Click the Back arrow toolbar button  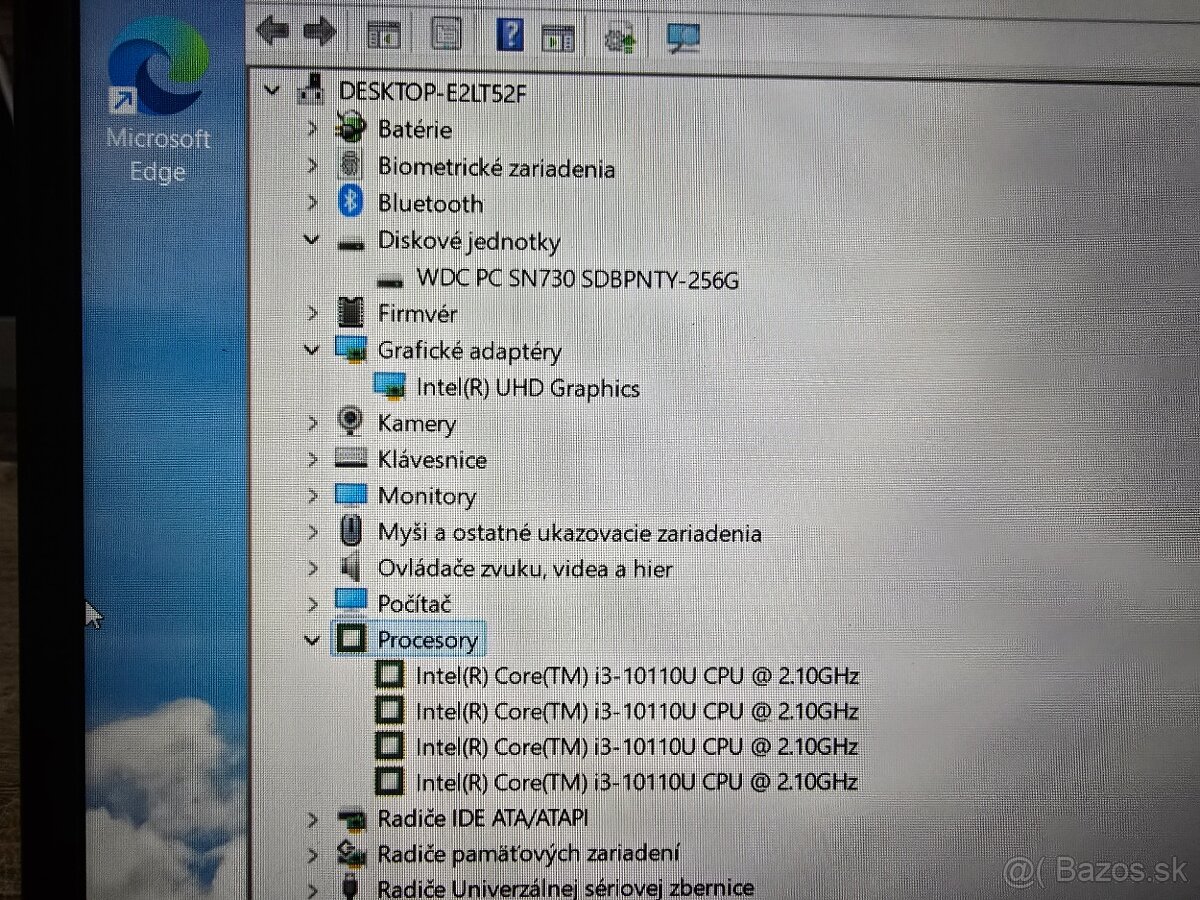pos(271,32)
